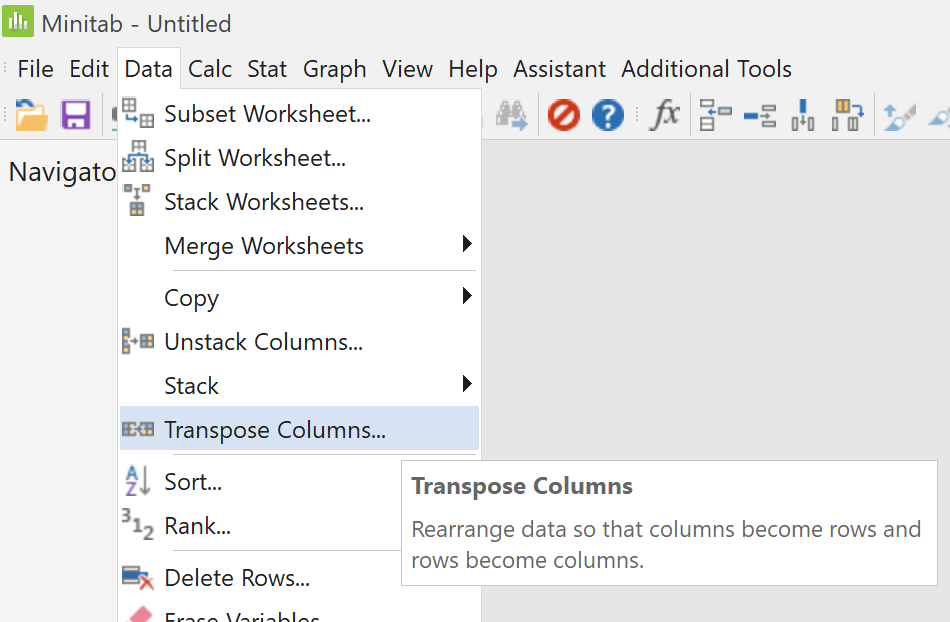Click the Delete Rows menu icon
This screenshot has height=622, width=950.
(138, 577)
